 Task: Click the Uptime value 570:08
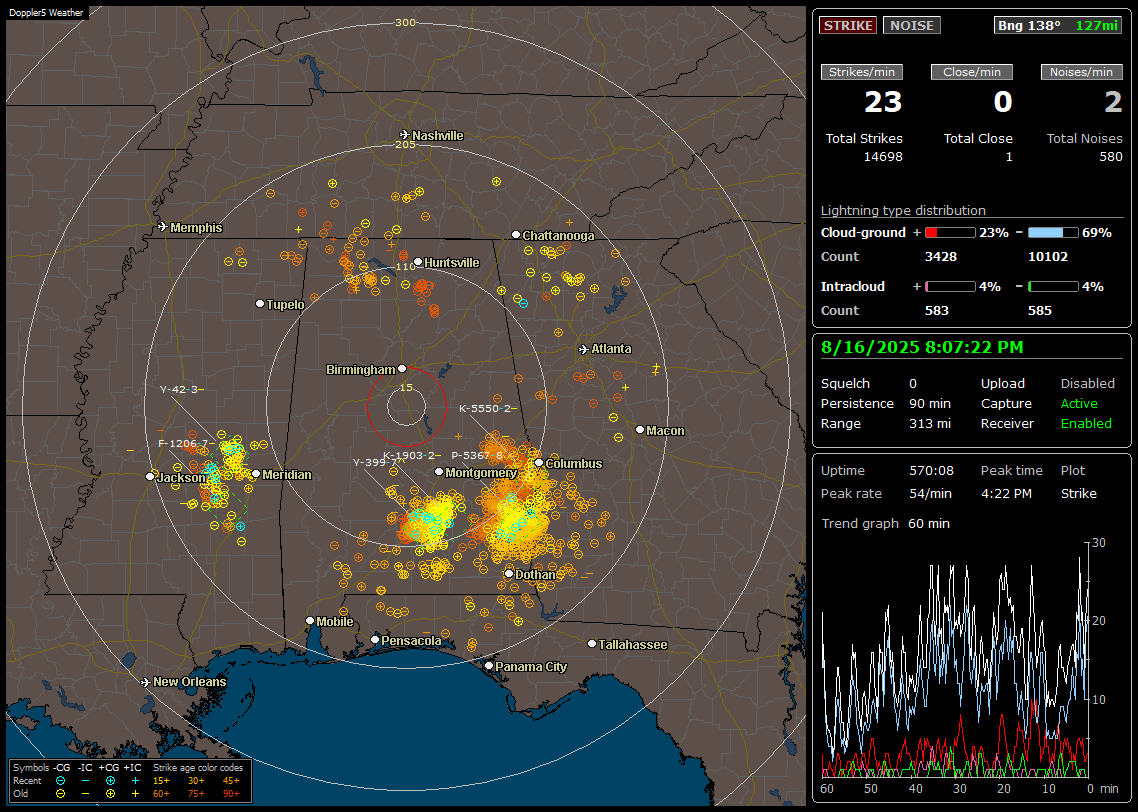tap(931, 471)
